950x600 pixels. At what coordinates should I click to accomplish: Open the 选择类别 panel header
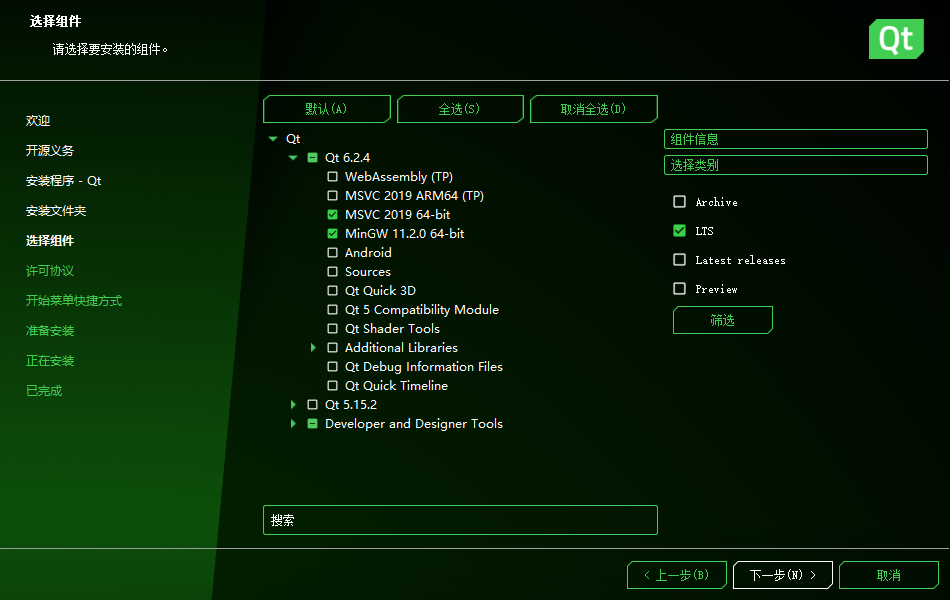[x=796, y=165]
